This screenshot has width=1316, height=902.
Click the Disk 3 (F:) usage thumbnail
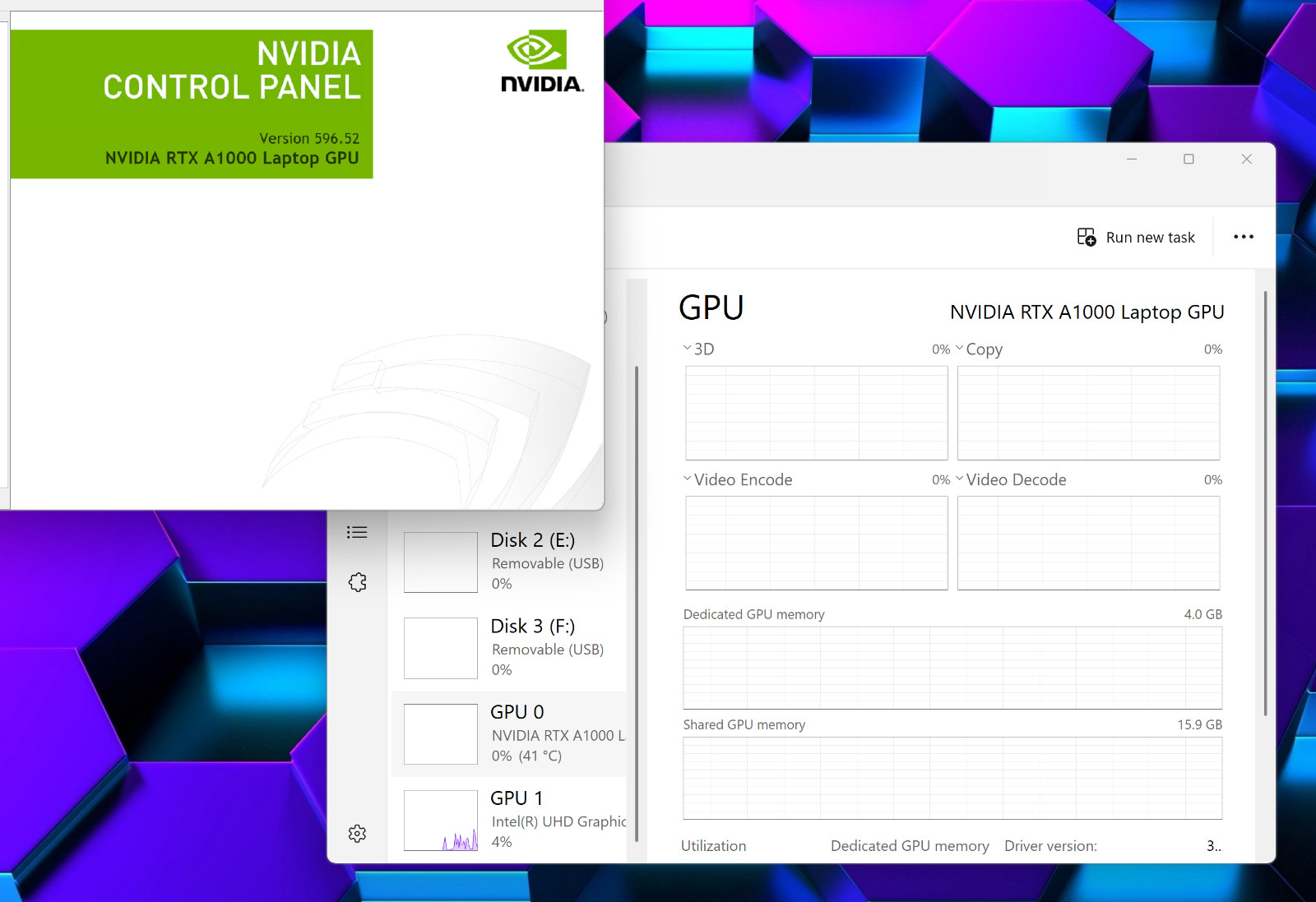441,649
